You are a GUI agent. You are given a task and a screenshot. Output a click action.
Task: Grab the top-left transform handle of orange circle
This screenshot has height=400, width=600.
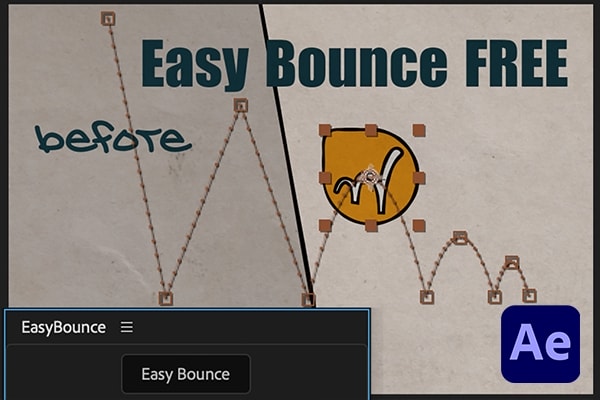click(x=325, y=130)
